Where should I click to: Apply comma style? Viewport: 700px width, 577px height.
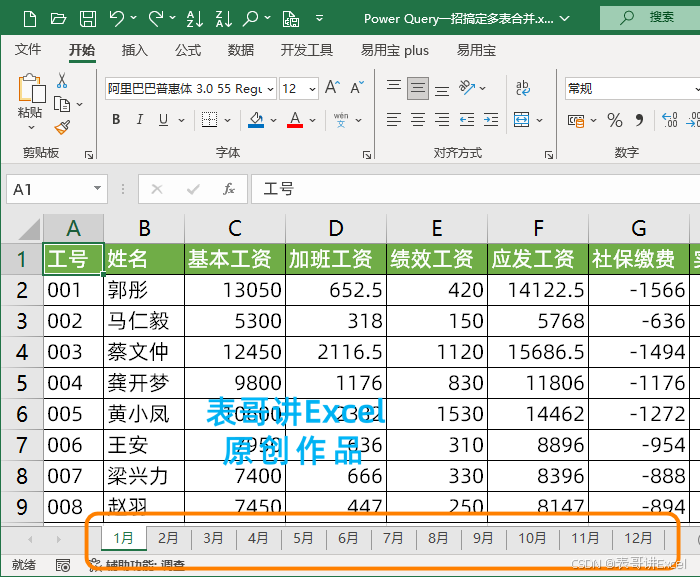point(639,120)
